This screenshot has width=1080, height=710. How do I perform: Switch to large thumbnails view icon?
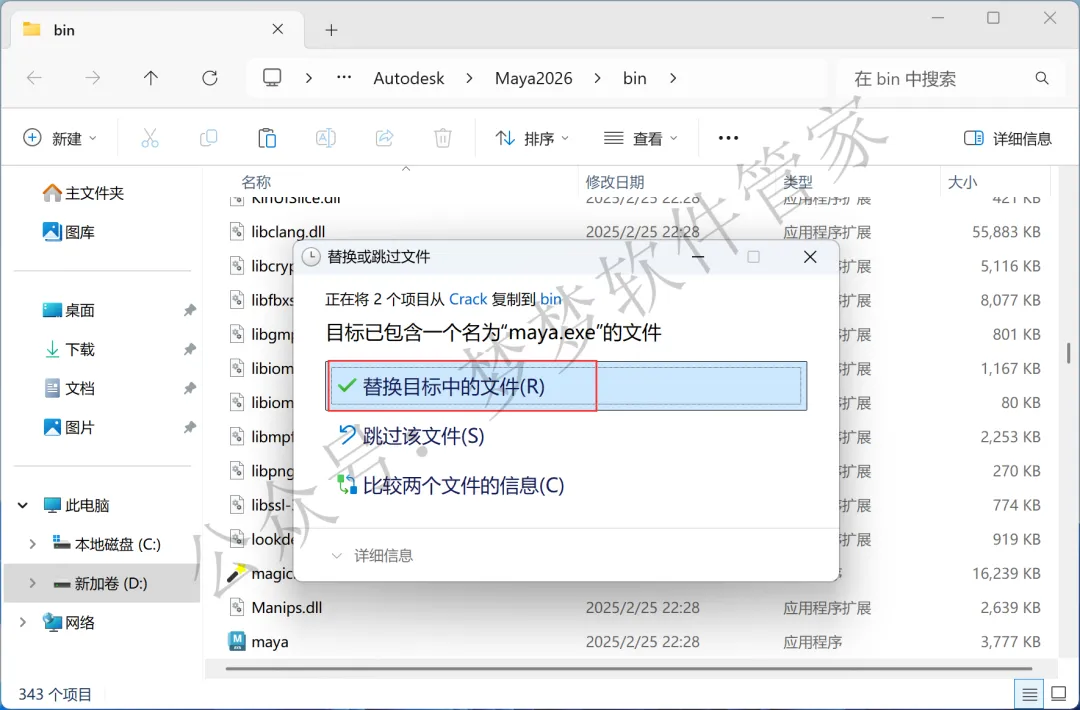[x=1059, y=694]
